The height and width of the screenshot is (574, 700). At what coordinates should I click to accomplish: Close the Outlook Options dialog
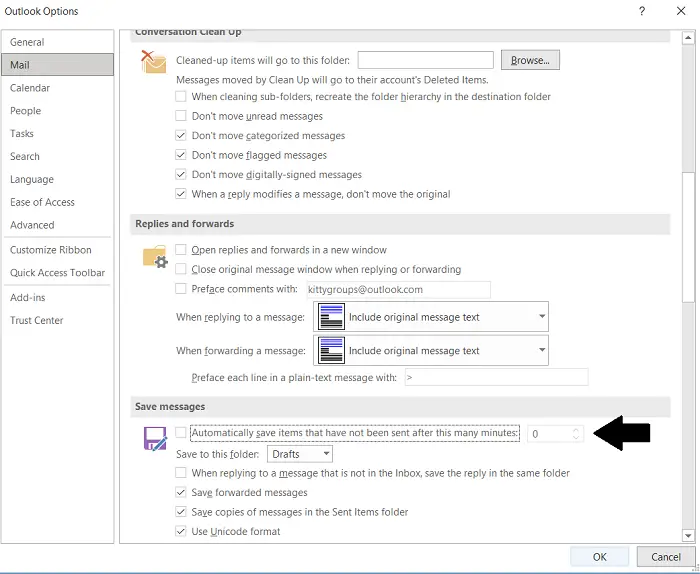point(681,11)
